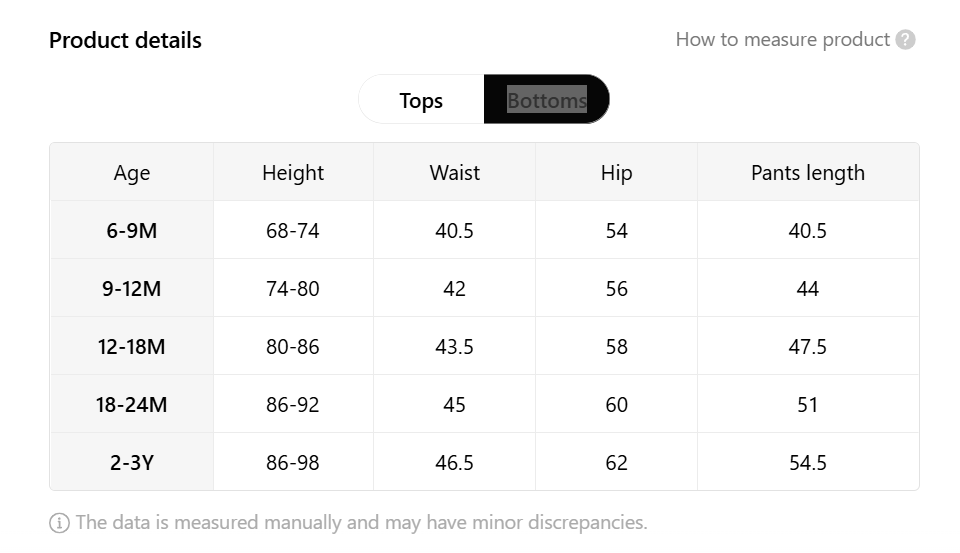Viewport: 960px width, 553px height.
Task: Select the 9-12M age row label
Action: (x=132, y=288)
